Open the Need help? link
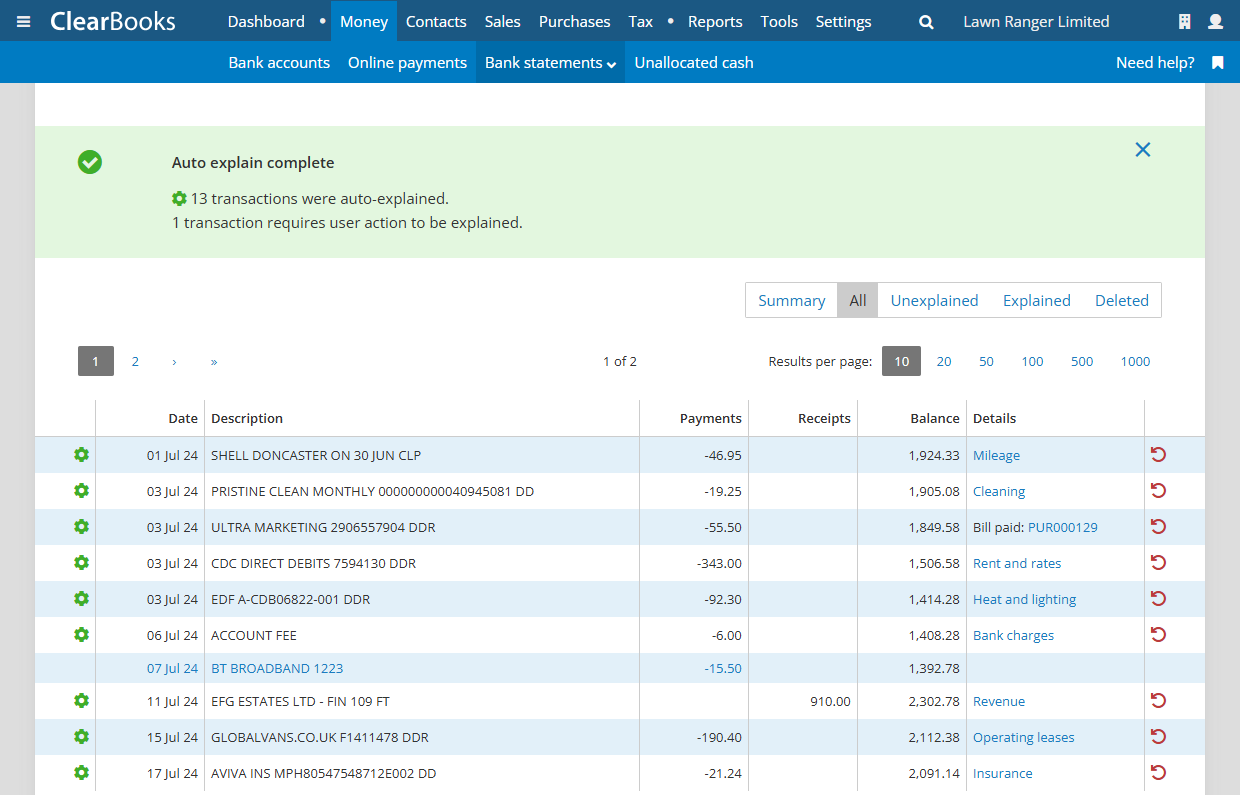Viewport: 1240px width, 795px height. 1155,63
